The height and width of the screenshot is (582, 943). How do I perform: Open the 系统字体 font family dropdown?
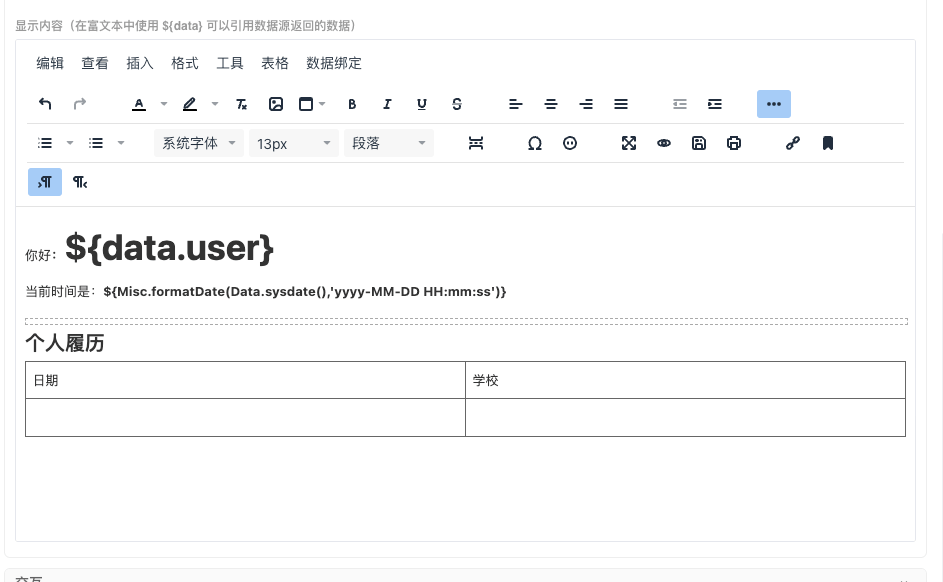pos(199,143)
